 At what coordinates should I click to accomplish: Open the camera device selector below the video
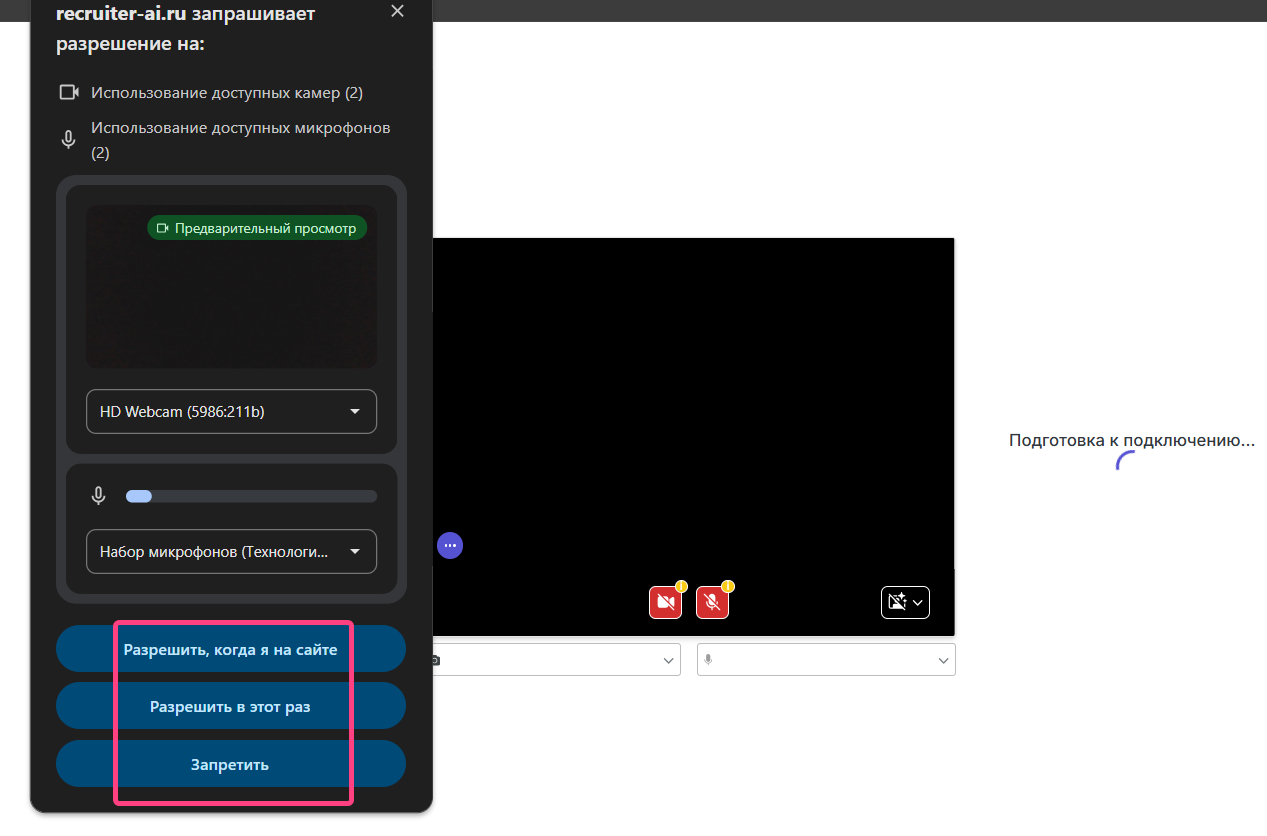555,660
